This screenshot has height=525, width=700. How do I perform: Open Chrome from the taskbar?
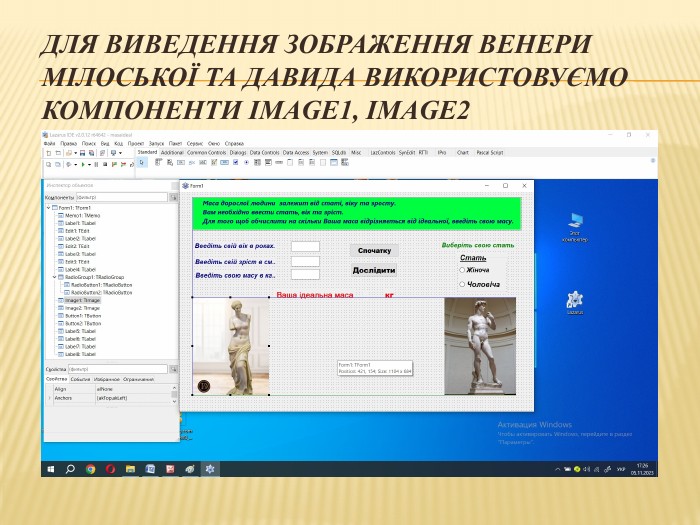91,469
